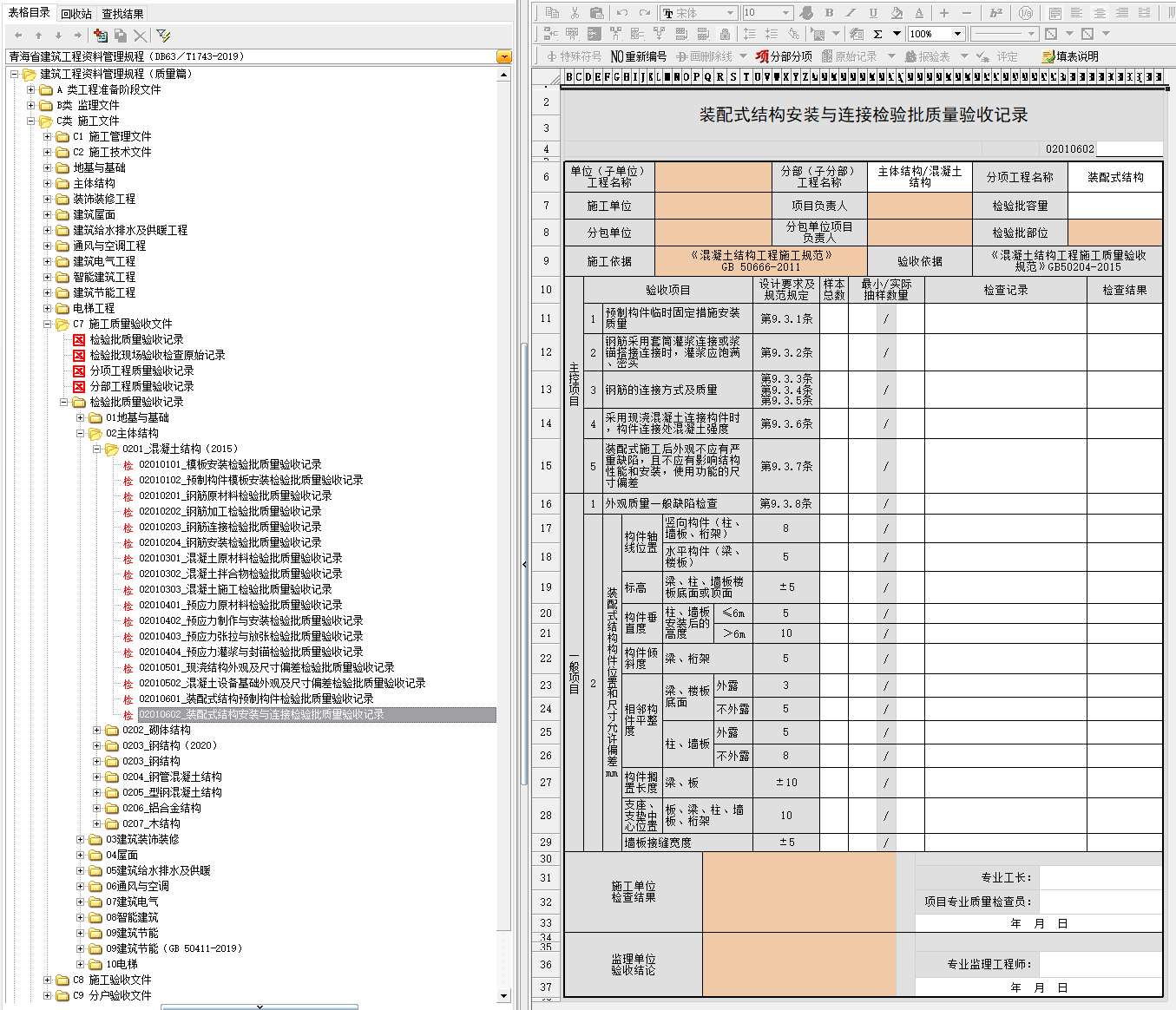This screenshot has width=1176, height=1010.
Task: Click the orange 施工单位 input cell
Action: (x=713, y=206)
